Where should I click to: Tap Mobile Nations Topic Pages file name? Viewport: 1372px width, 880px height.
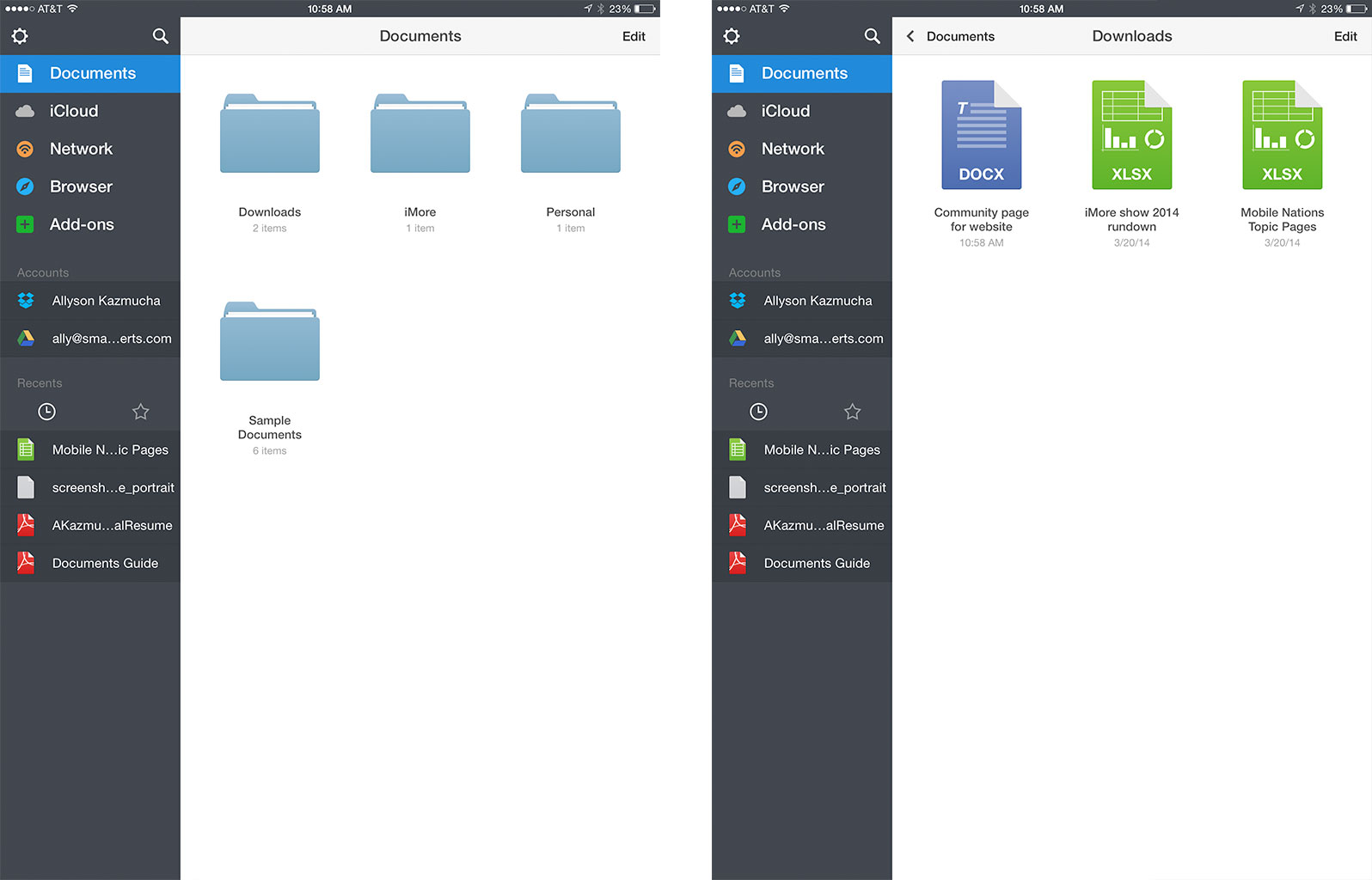click(x=1283, y=219)
